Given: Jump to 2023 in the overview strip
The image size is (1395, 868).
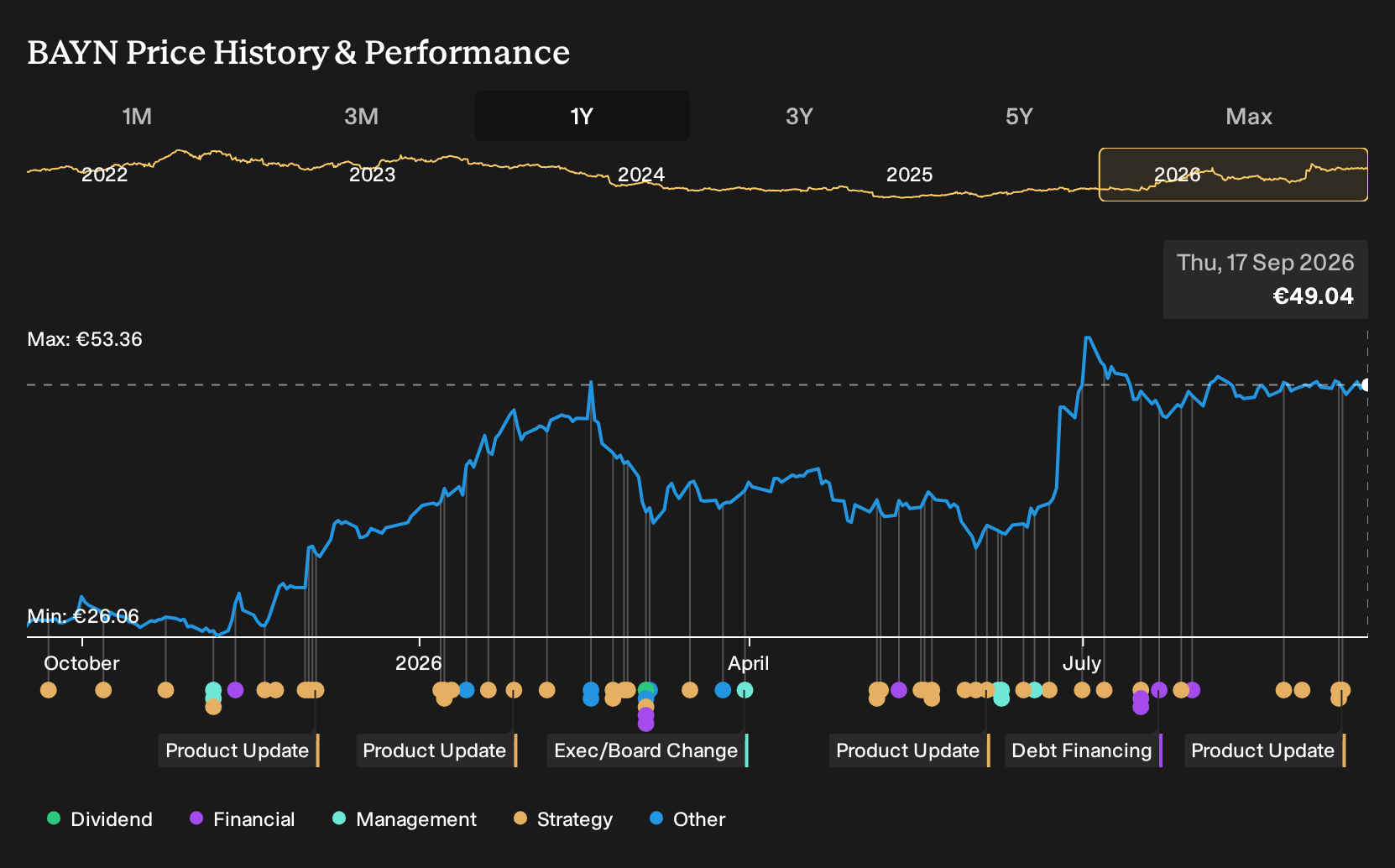Looking at the screenshot, I should click(372, 175).
